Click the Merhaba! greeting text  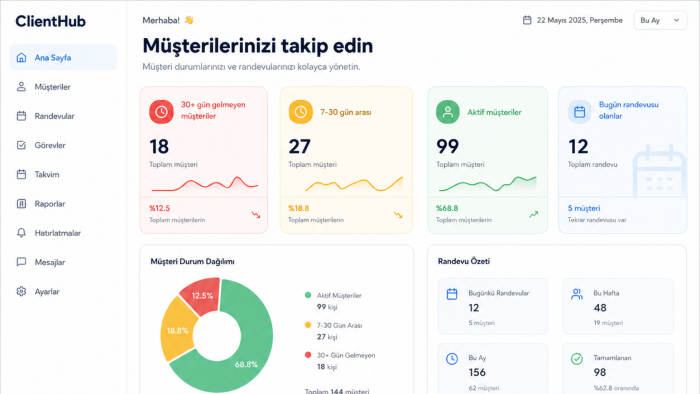(x=161, y=20)
